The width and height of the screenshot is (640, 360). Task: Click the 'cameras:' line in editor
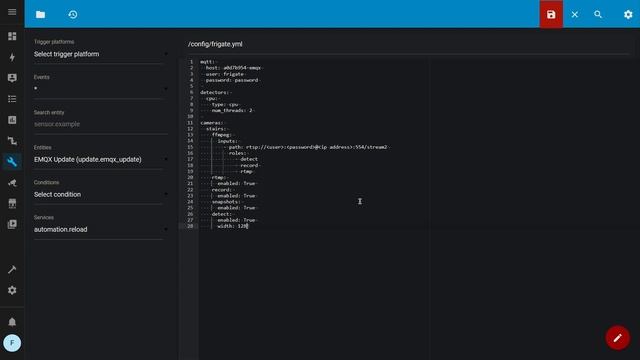[211, 123]
